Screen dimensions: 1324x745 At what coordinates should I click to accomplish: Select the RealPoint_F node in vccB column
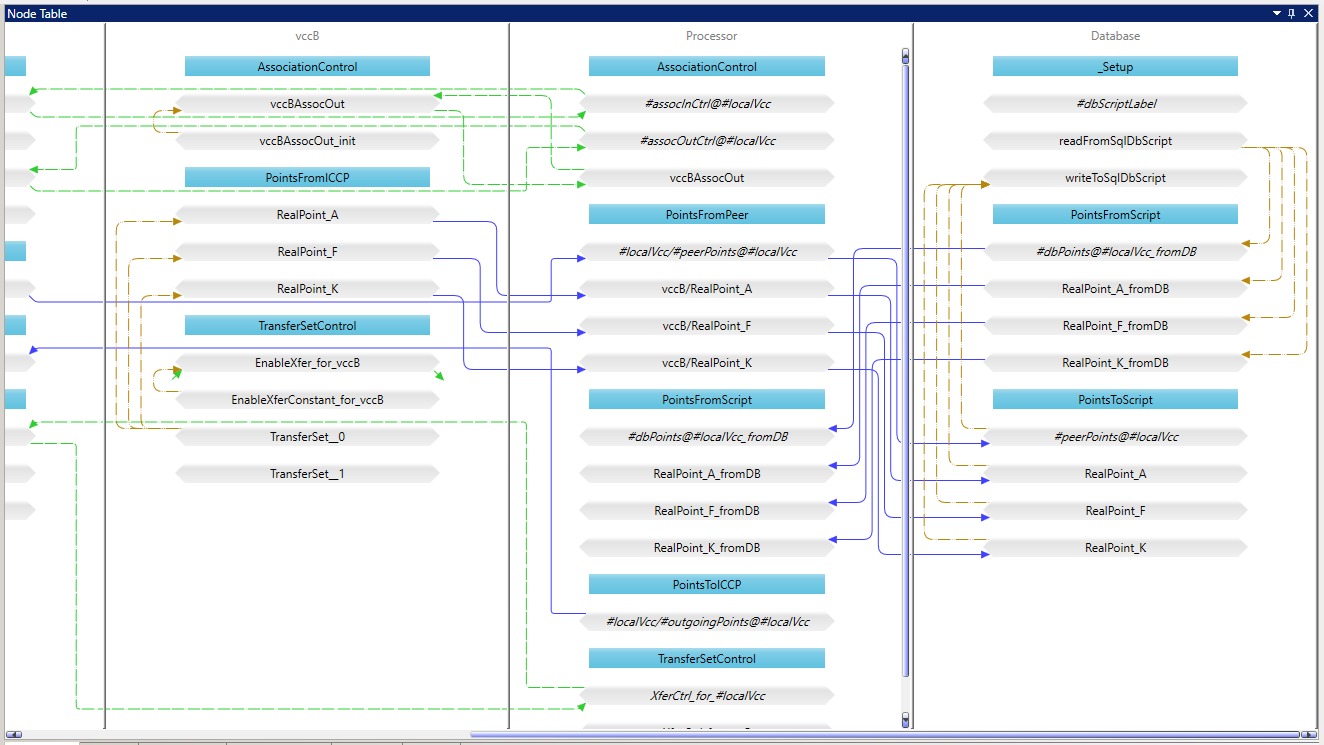(x=307, y=251)
